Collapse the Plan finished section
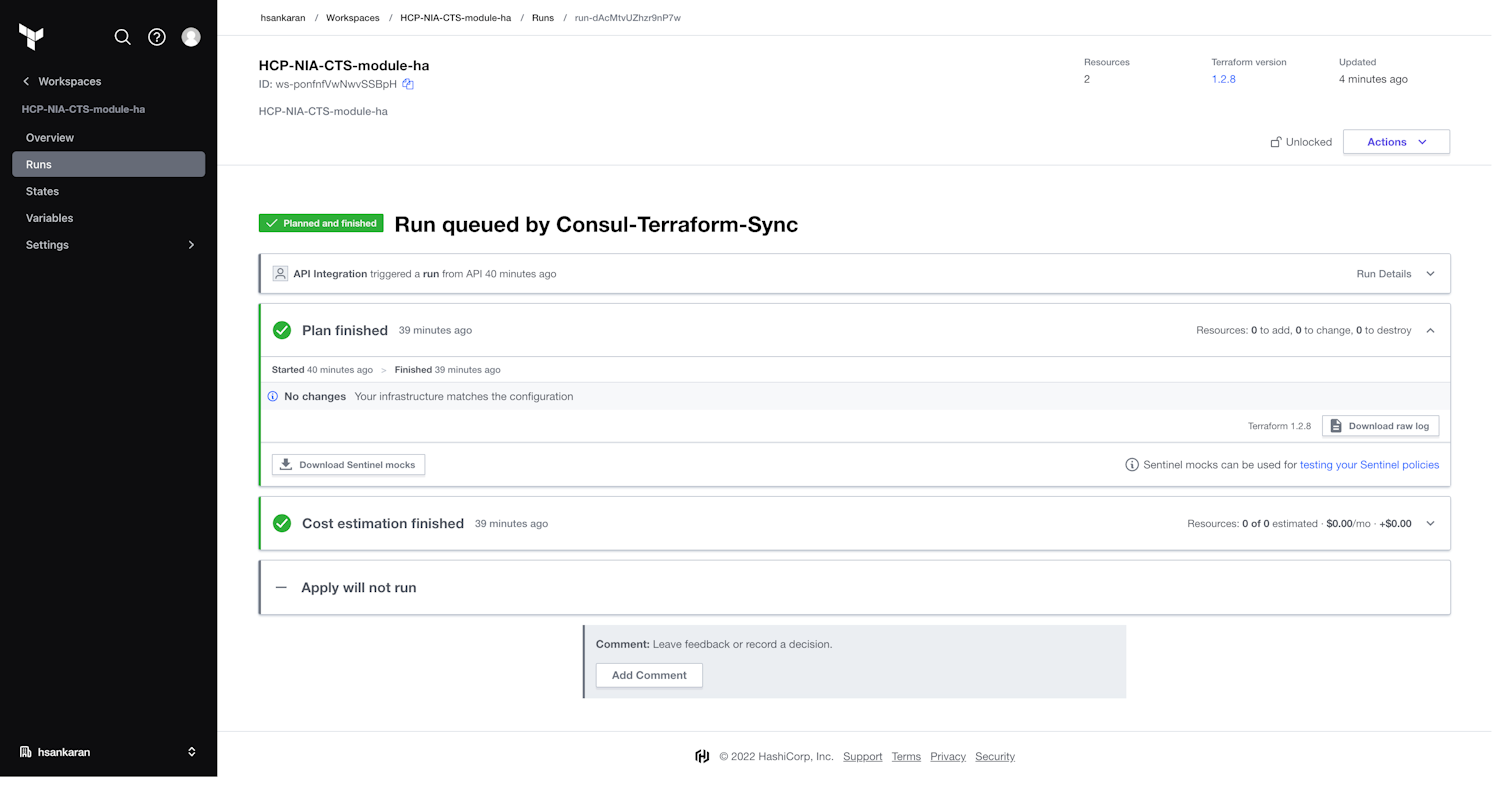 click(1430, 329)
